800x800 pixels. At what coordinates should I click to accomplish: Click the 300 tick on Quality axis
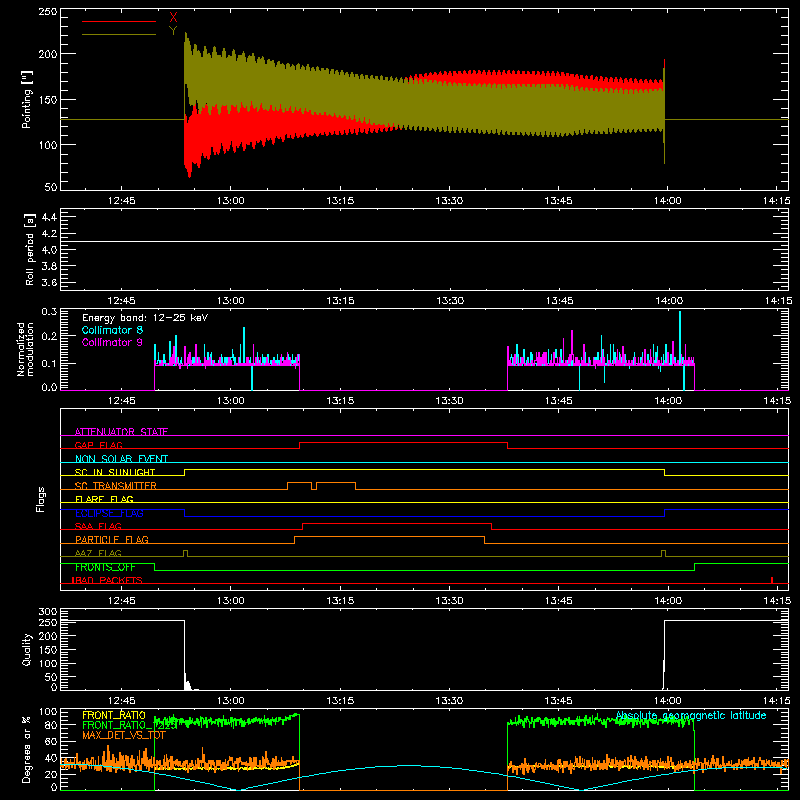[x=48, y=612]
